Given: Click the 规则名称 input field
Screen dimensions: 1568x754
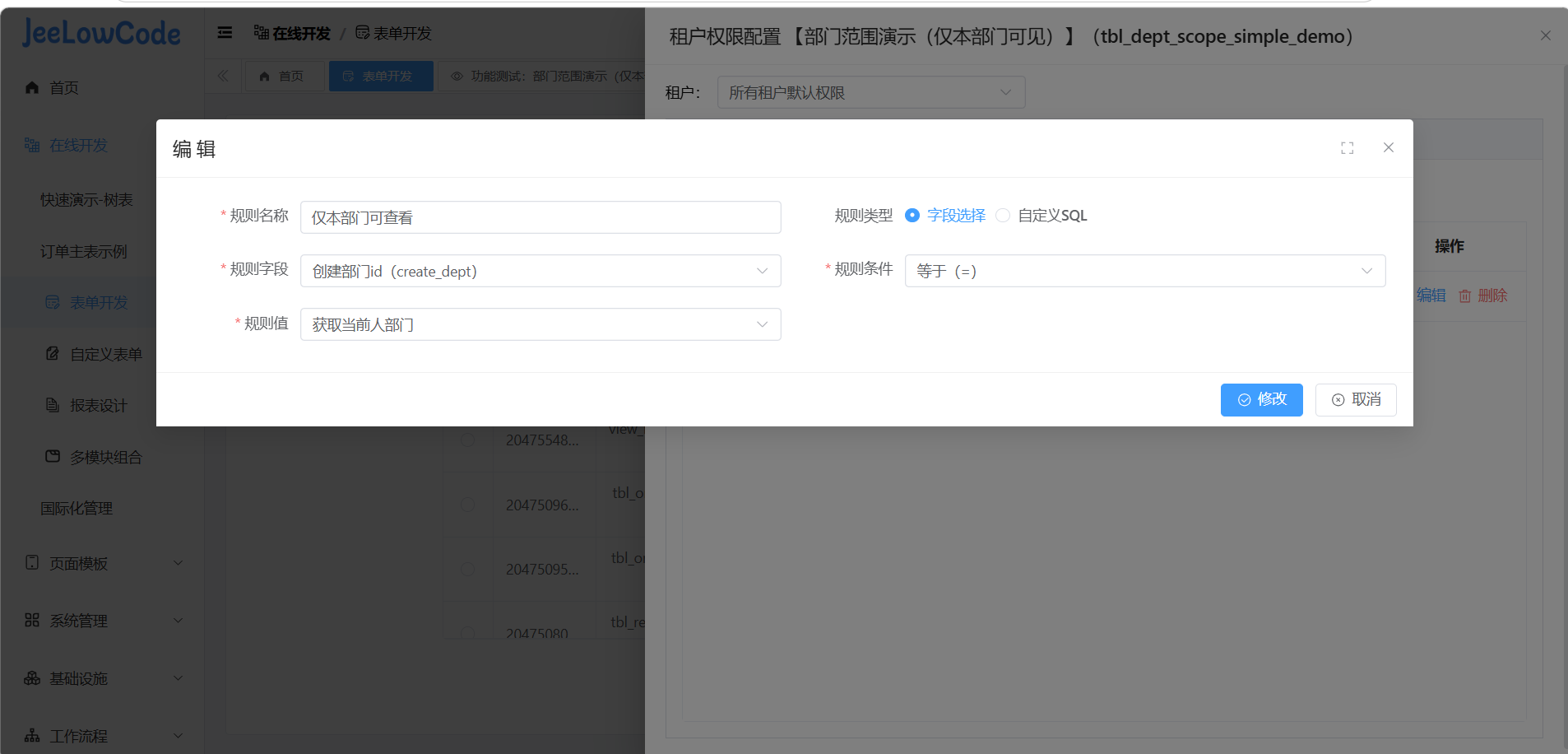Looking at the screenshot, I should click(540, 217).
